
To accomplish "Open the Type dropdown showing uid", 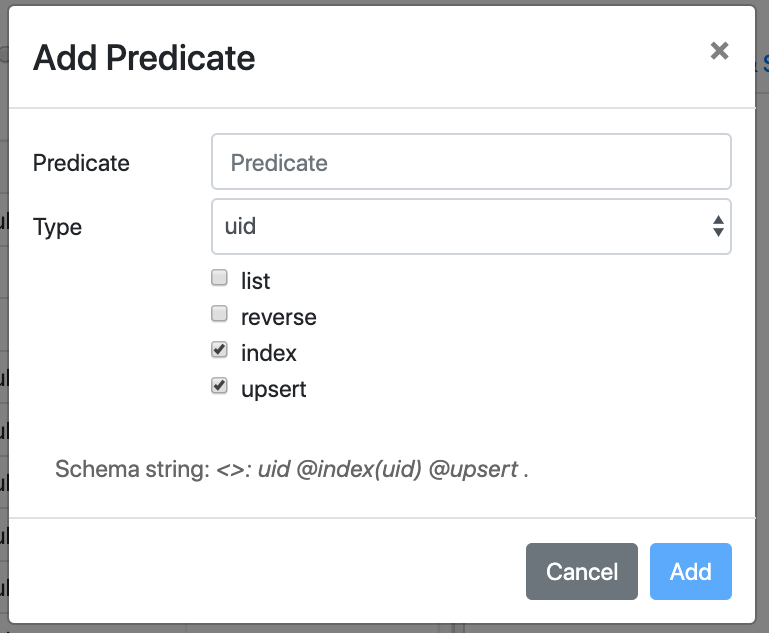I will click(x=460, y=226).
